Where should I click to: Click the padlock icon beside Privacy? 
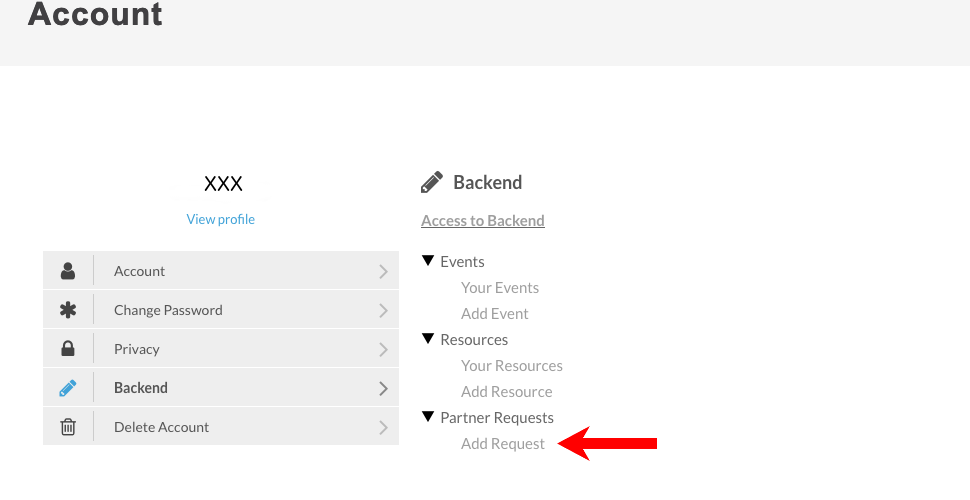click(x=68, y=349)
